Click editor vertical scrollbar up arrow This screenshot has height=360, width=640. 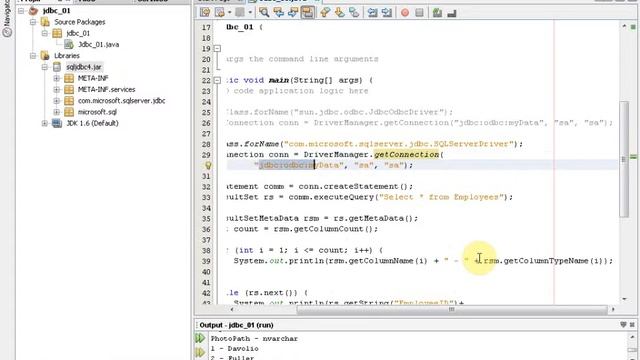(x=624, y=26)
